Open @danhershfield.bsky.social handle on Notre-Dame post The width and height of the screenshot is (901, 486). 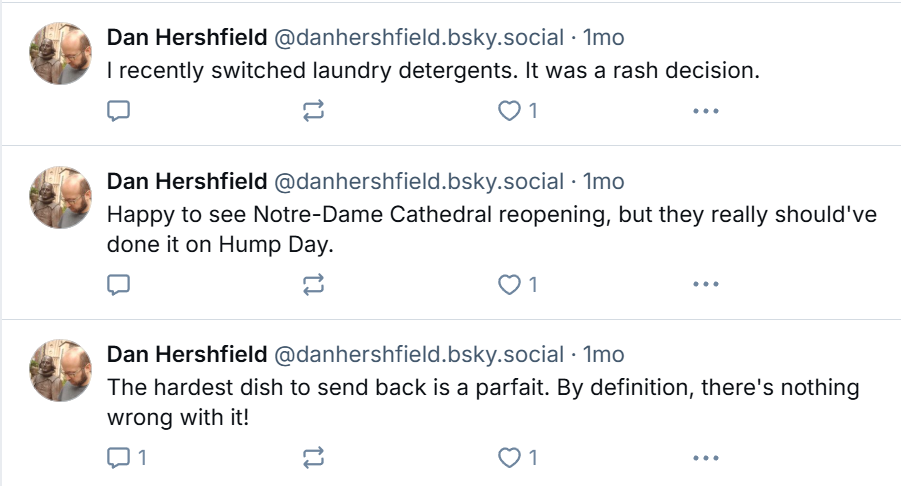419,182
